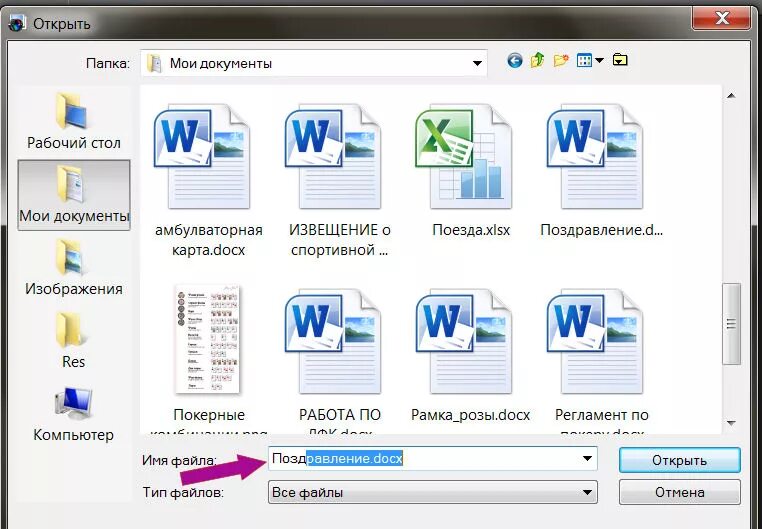Open the views menu grid icon
Screen dimensions: 762x529
(584, 61)
